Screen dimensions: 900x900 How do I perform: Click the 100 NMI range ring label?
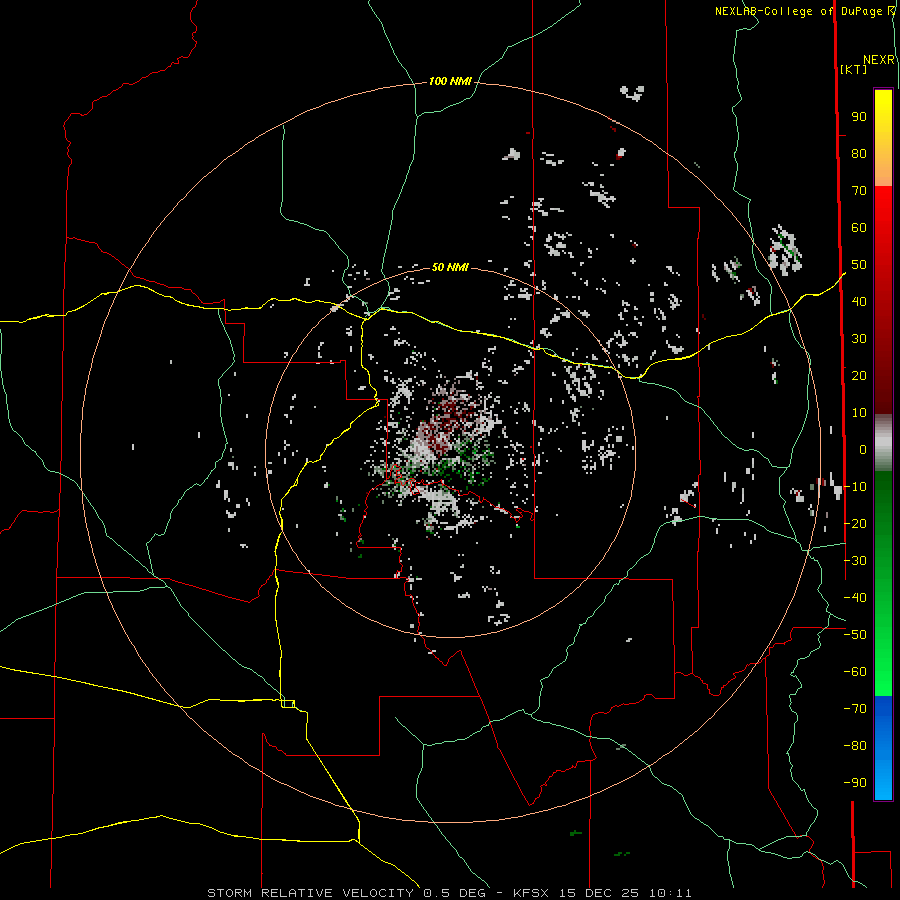click(449, 82)
